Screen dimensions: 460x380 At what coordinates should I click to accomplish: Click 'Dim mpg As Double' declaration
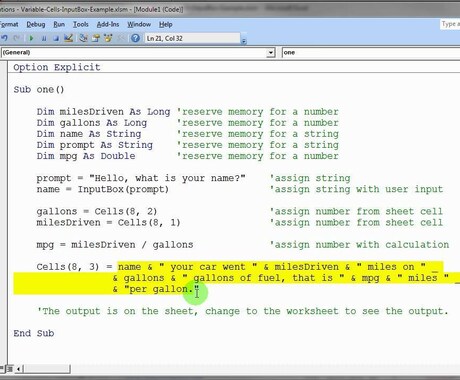(86, 156)
